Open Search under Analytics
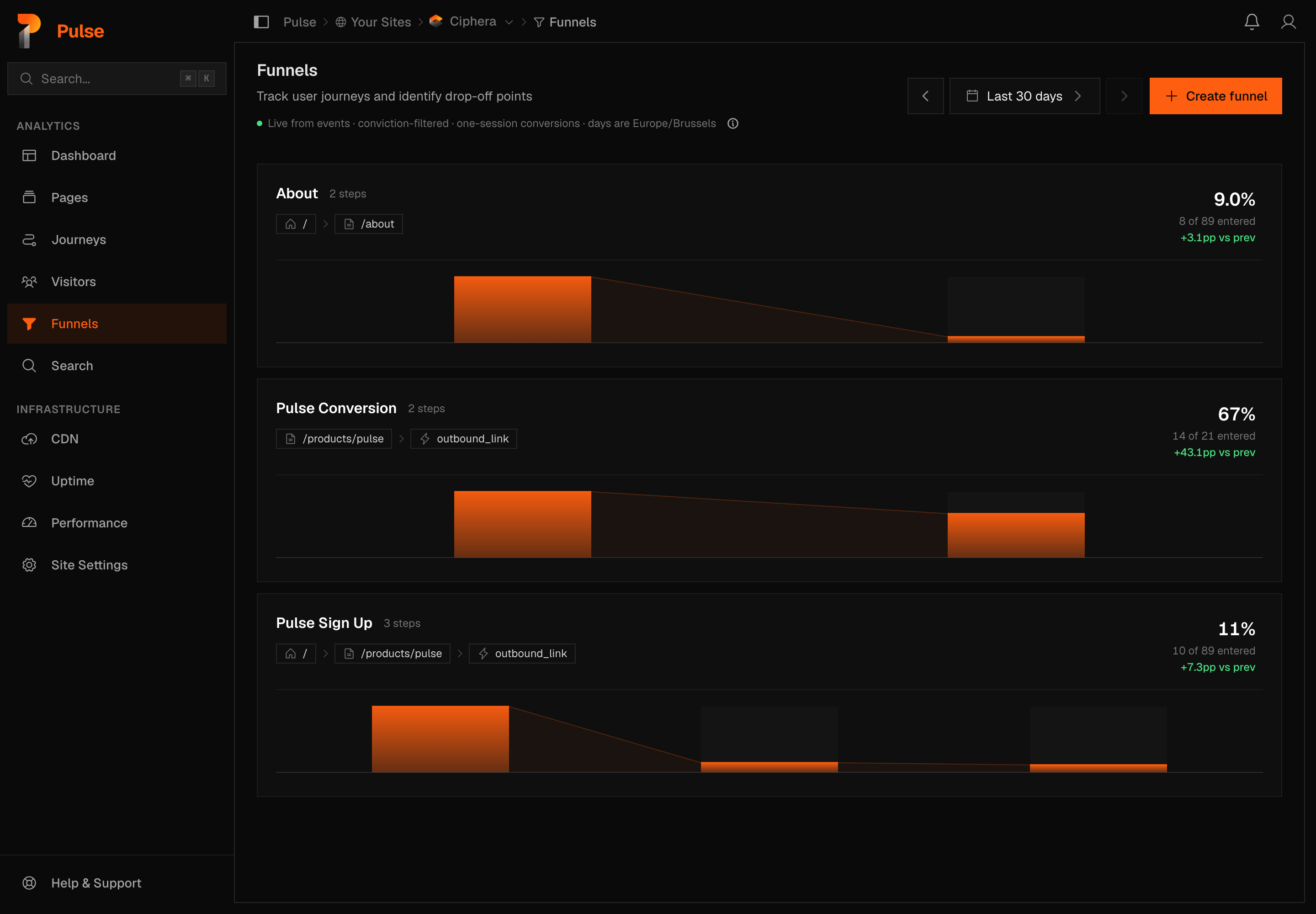 pyautogui.click(x=117, y=365)
